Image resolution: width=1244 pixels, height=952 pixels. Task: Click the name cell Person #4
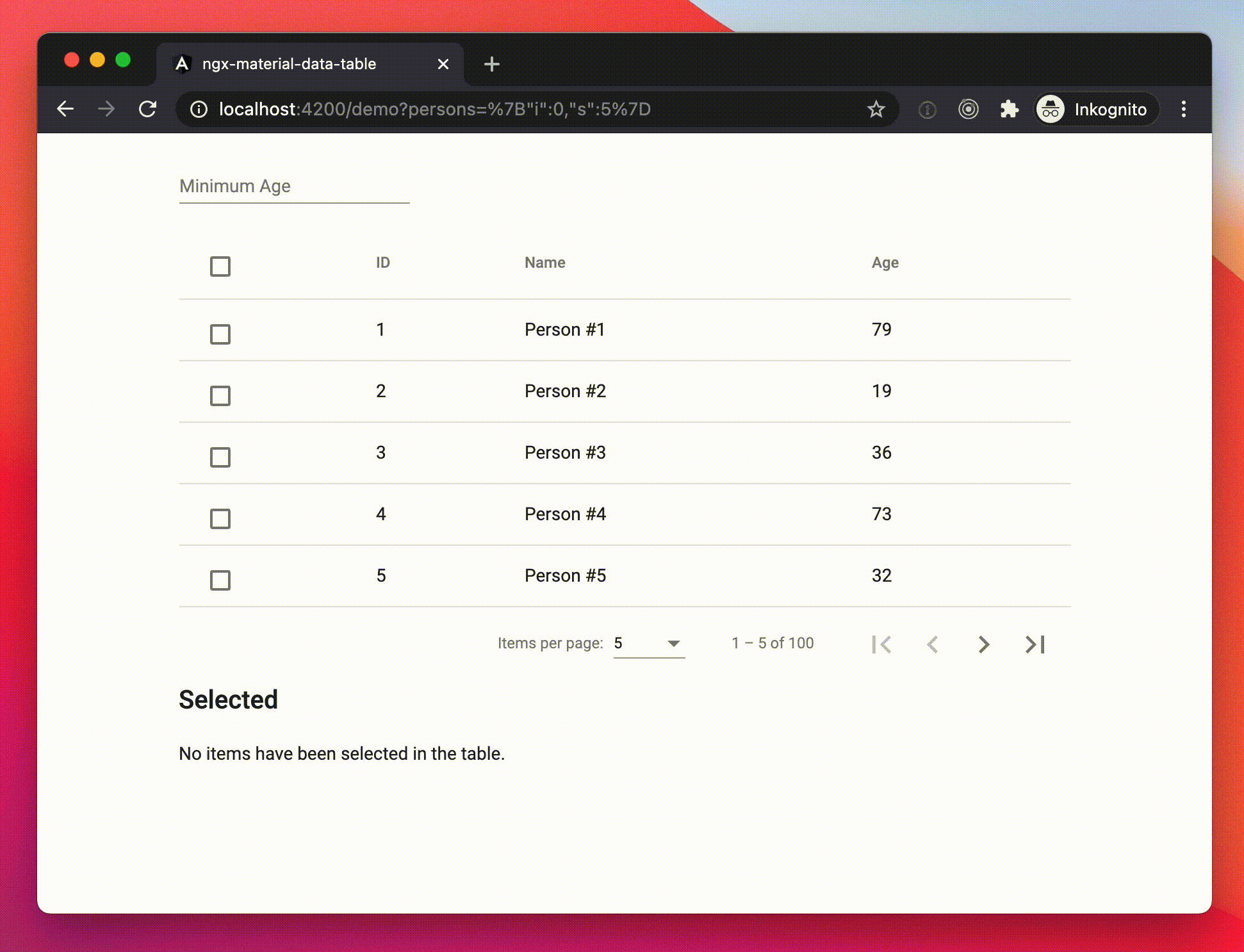click(565, 514)
